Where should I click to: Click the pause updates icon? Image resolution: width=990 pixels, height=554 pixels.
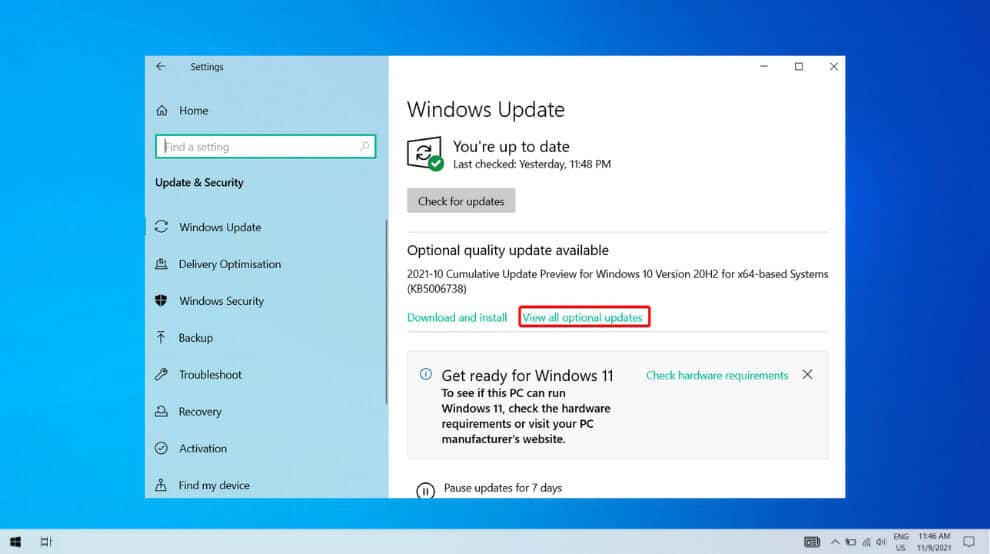426,490
